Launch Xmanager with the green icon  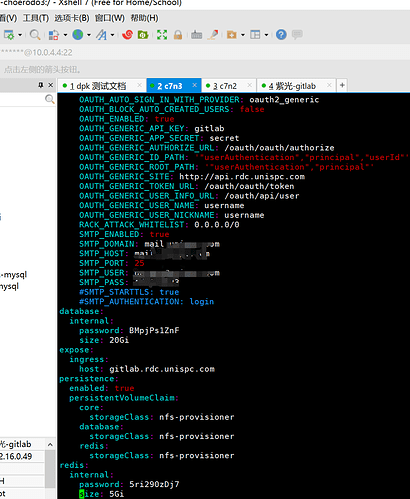point(143,35)
